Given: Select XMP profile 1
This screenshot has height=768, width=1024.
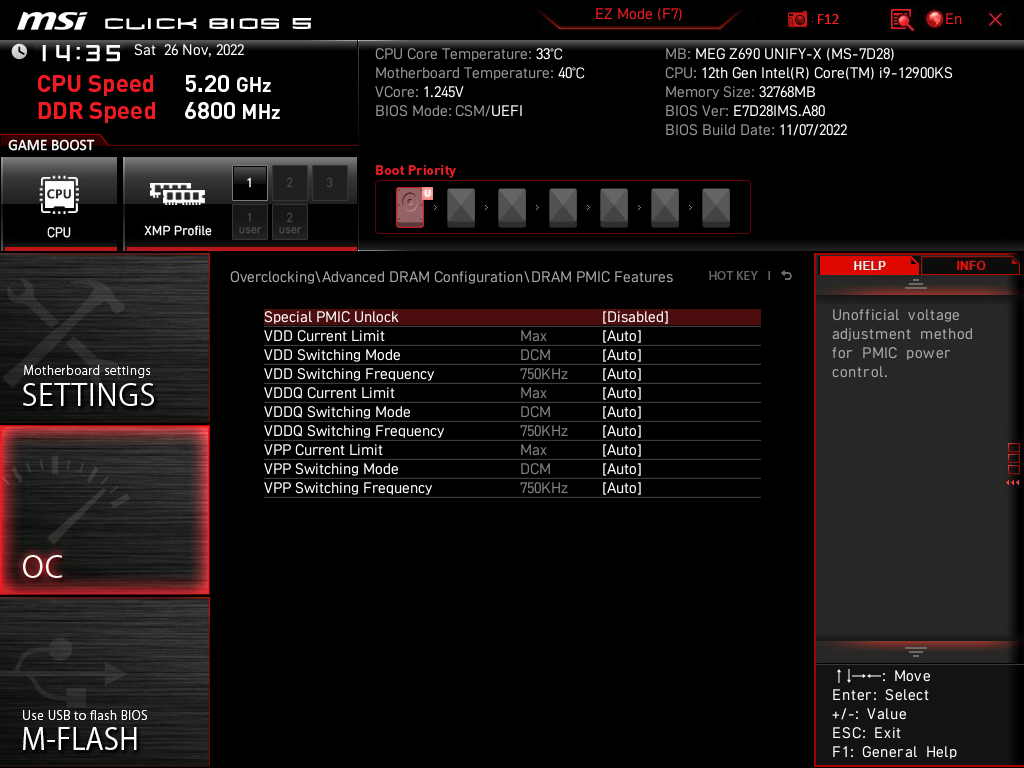Looking at the screenshot, I should click(249, 183).
